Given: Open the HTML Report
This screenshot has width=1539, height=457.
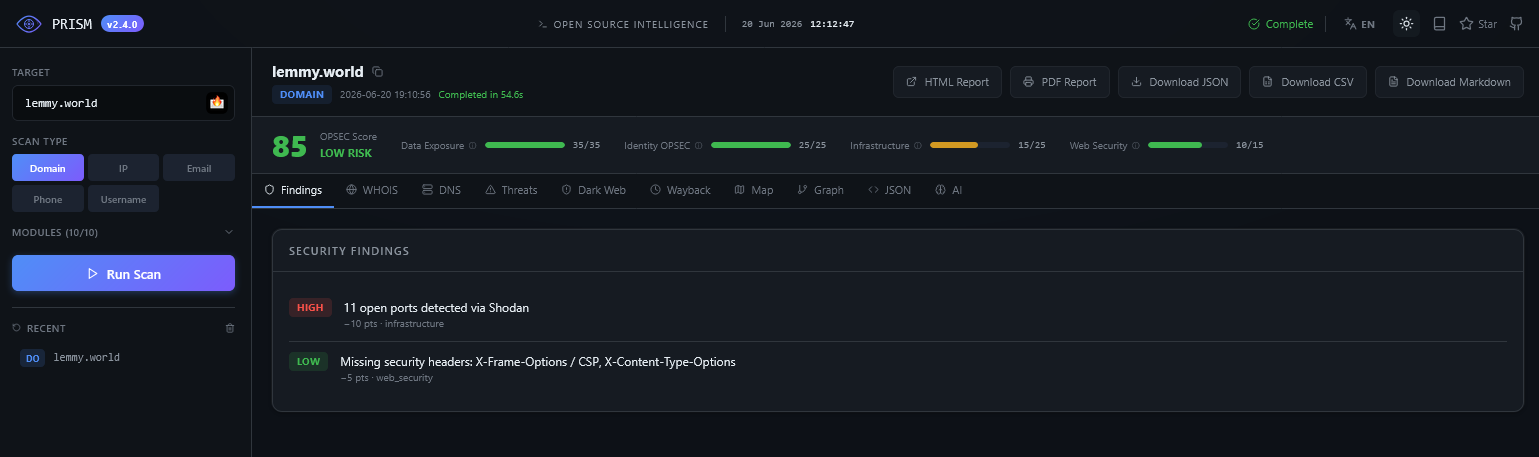Looking at the screenshot, I should point(947,82).
